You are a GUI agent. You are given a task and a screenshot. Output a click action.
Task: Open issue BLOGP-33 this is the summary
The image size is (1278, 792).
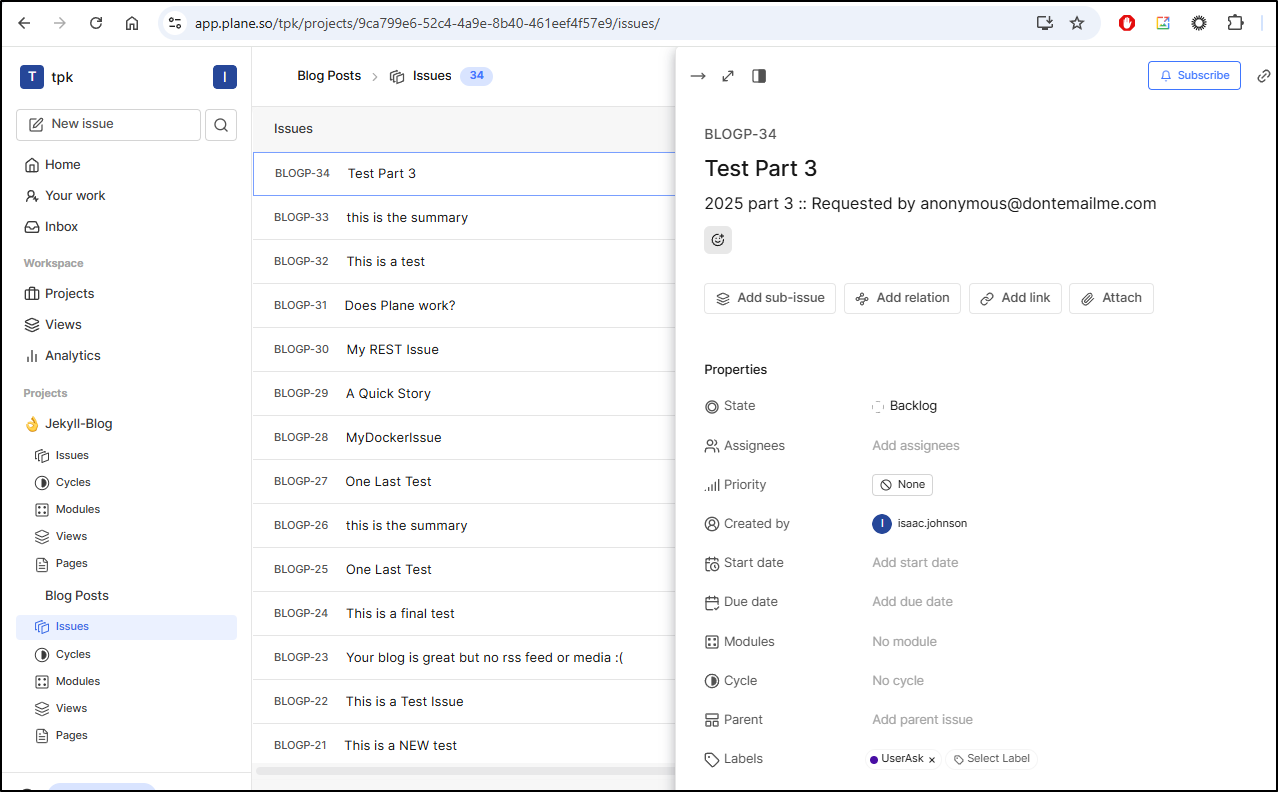(464, 218)
